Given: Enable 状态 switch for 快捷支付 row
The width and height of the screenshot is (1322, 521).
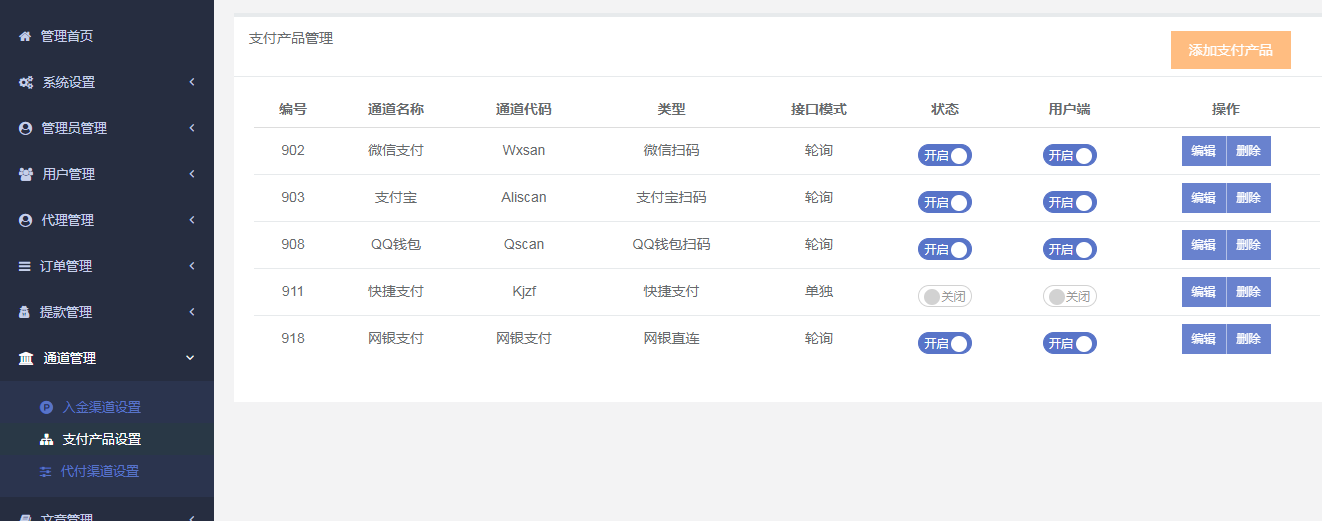Looking at the screenshot, I should [x=944, y=296].
